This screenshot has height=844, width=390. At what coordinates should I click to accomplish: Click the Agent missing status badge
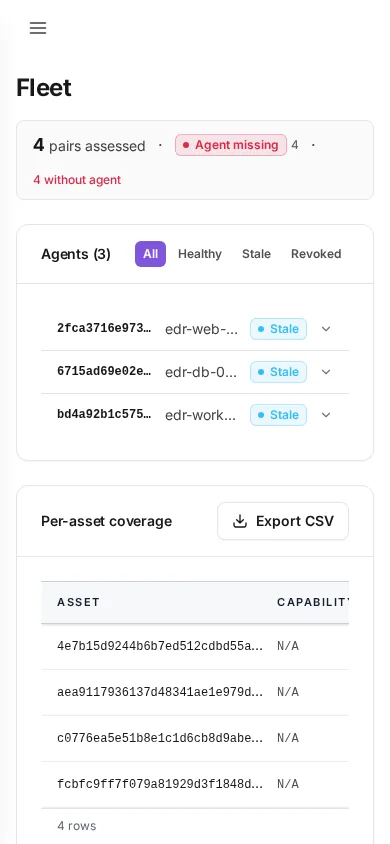pos(231,145)
